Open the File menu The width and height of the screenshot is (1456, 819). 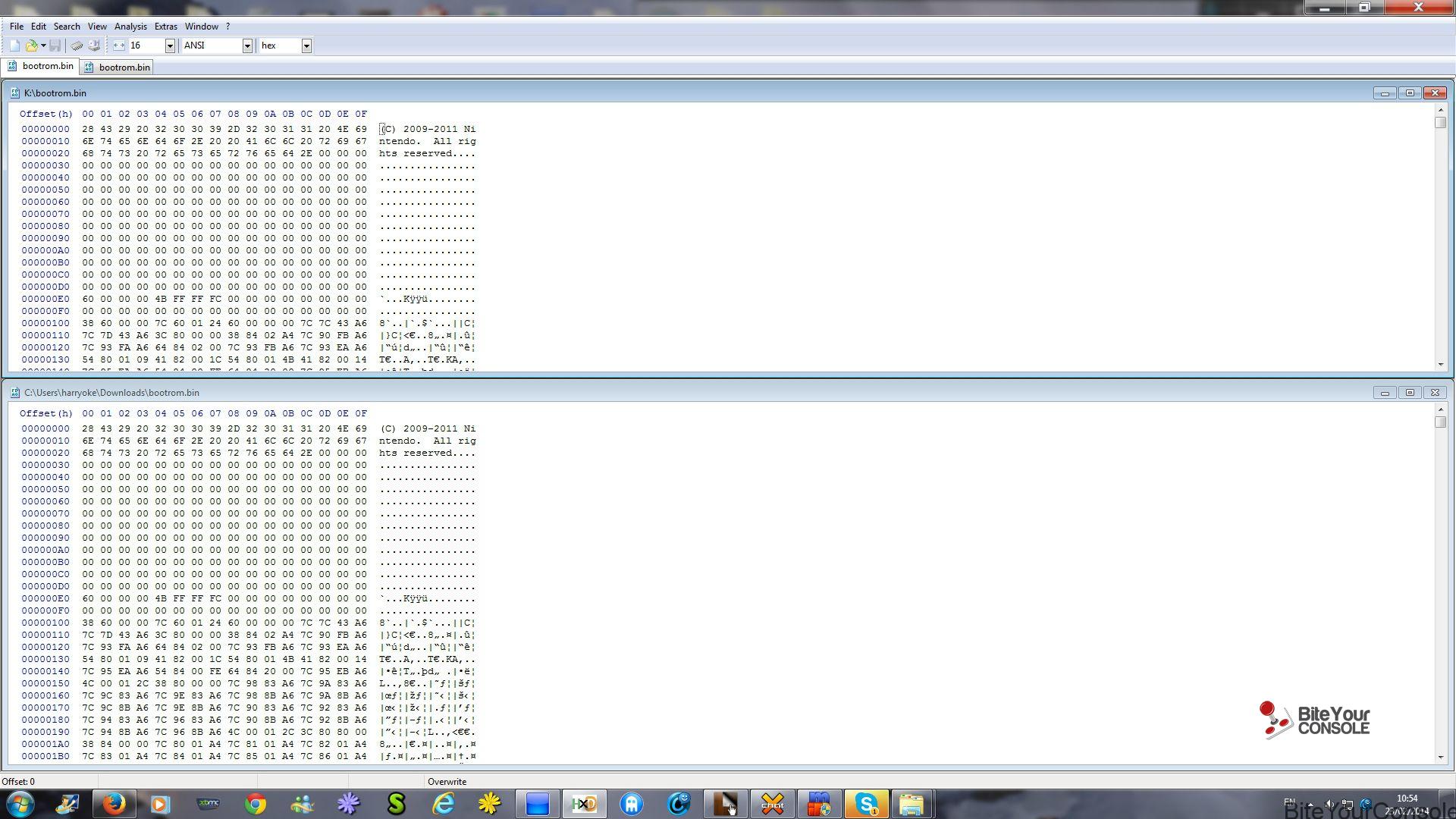(x=16, y=27)
